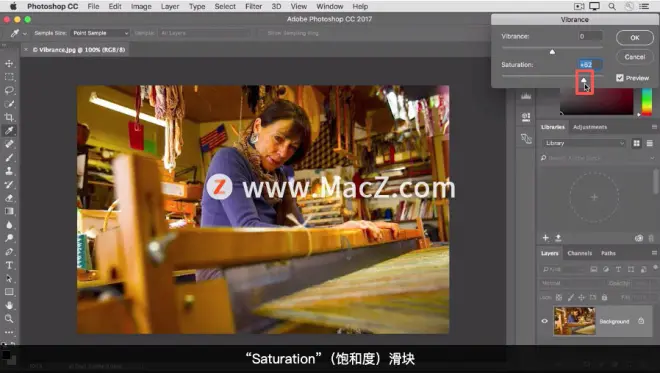Image resolution: width=660 pixels, height=373 pixels.
Task: Click the Vibrance slider handle
Action: [552, 52]
